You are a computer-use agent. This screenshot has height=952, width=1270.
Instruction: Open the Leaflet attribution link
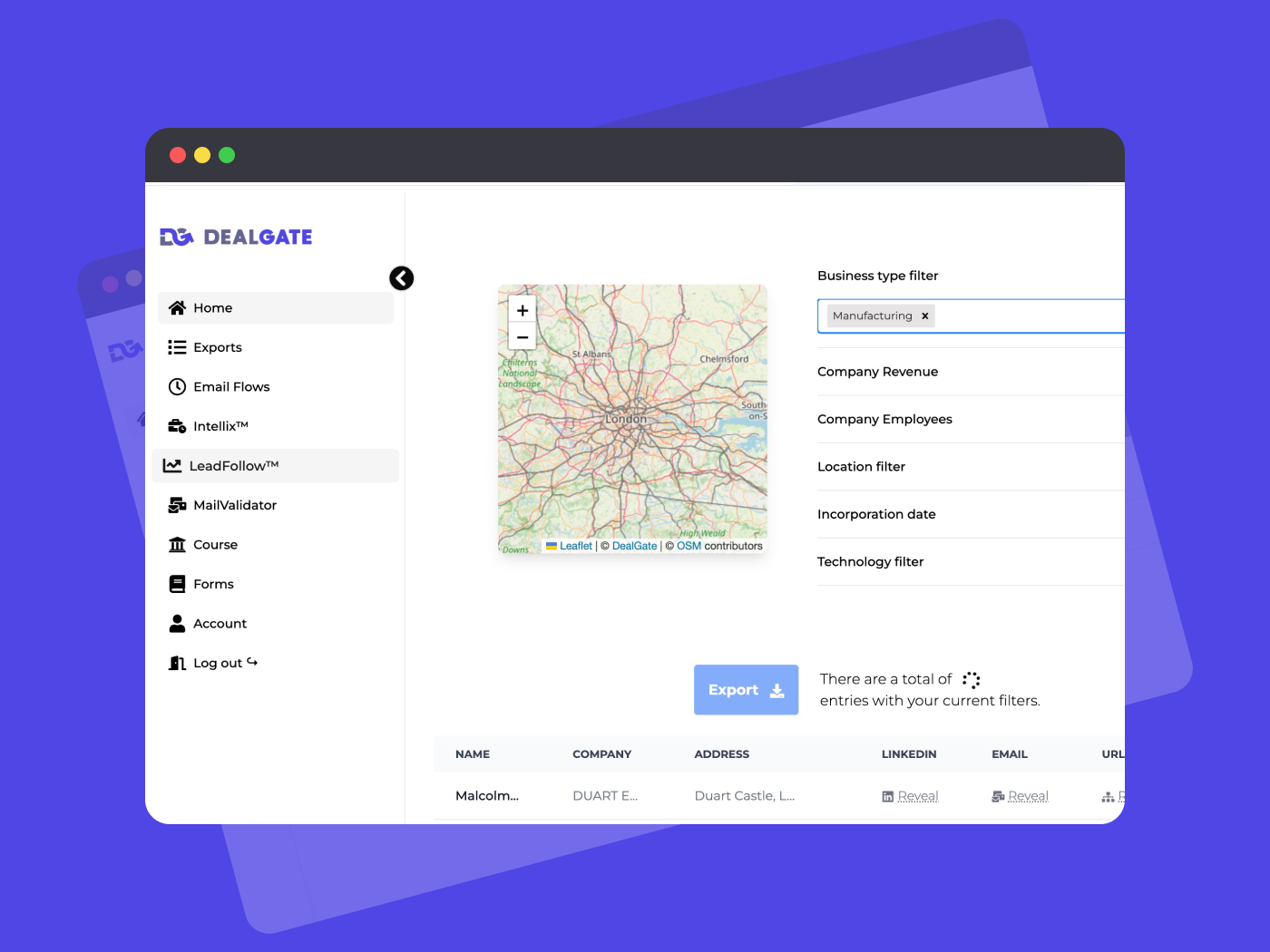point(575,546)
